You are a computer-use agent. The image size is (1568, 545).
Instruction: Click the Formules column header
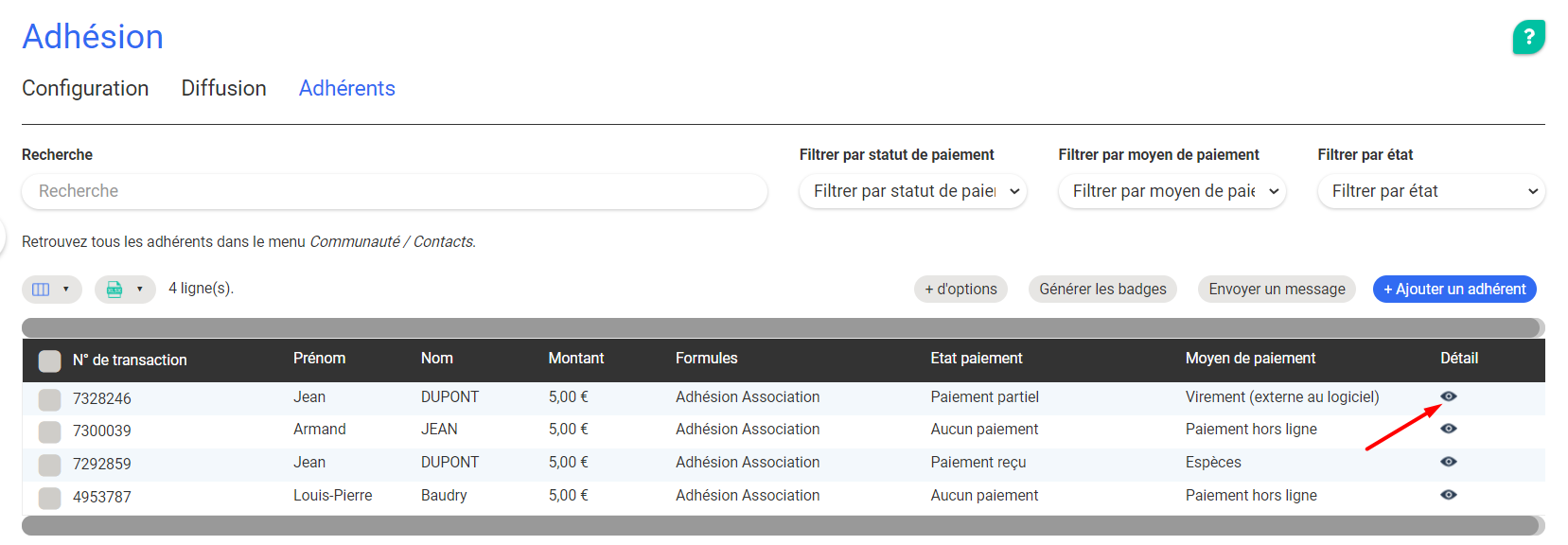click(x=706, y=359)
